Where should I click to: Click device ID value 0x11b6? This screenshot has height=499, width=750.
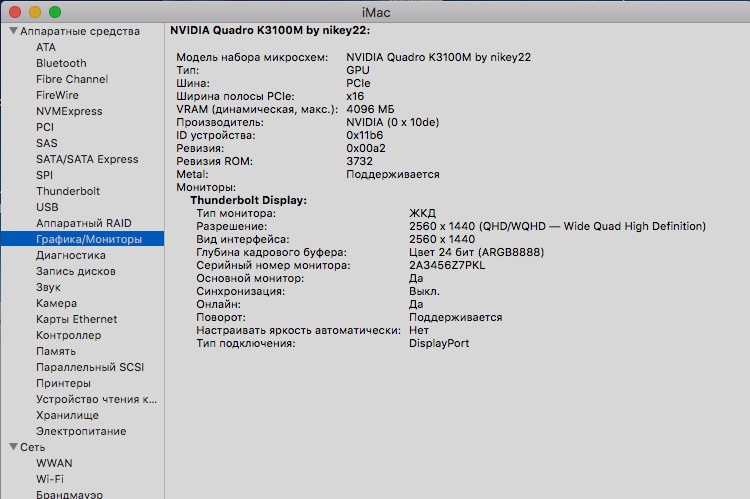pyautogui.click(x=364, y=135)
